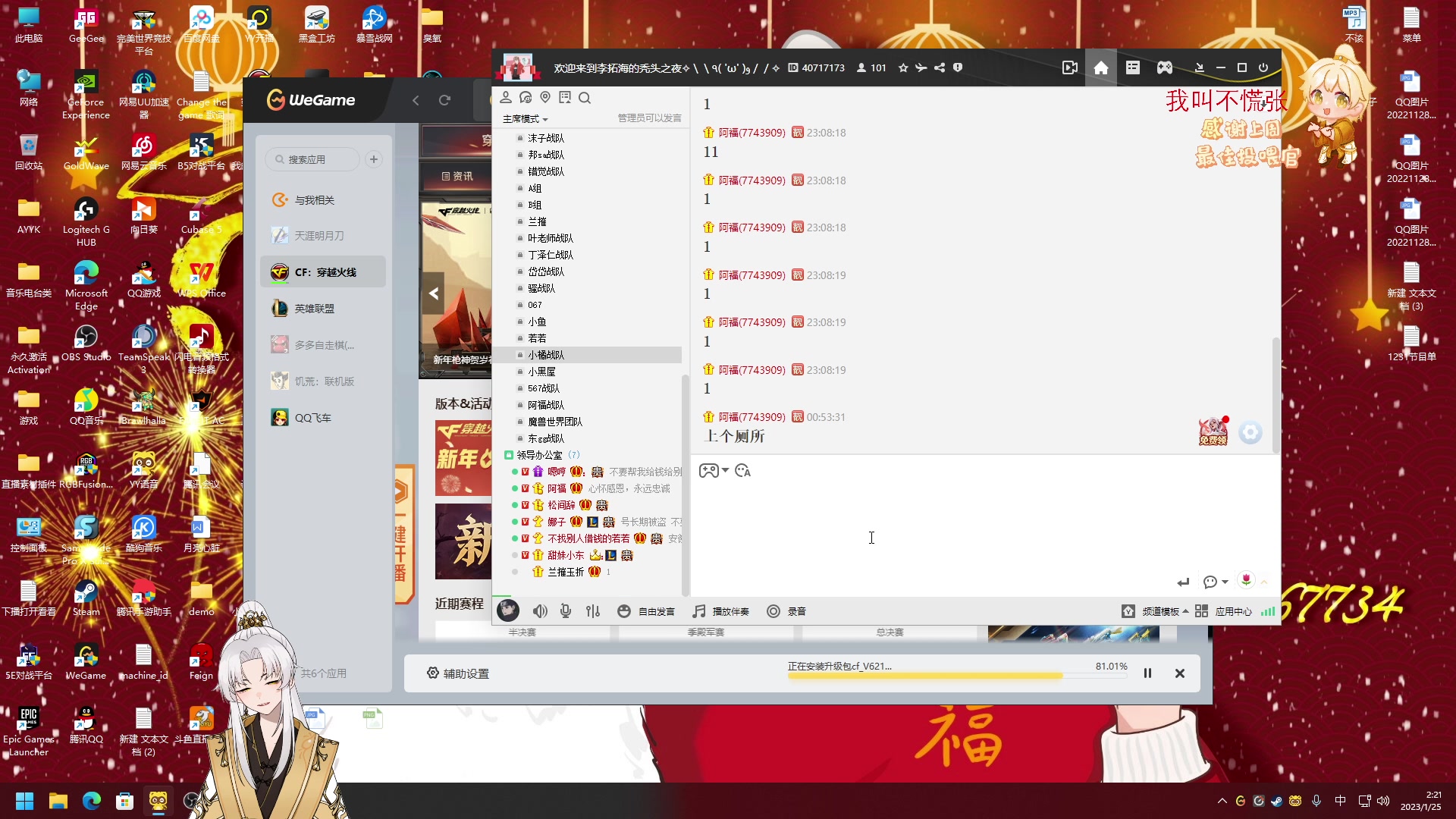Open the YY list panel icon
Viewport: 1456px width, 819px height.
(x=1133, y=67)
